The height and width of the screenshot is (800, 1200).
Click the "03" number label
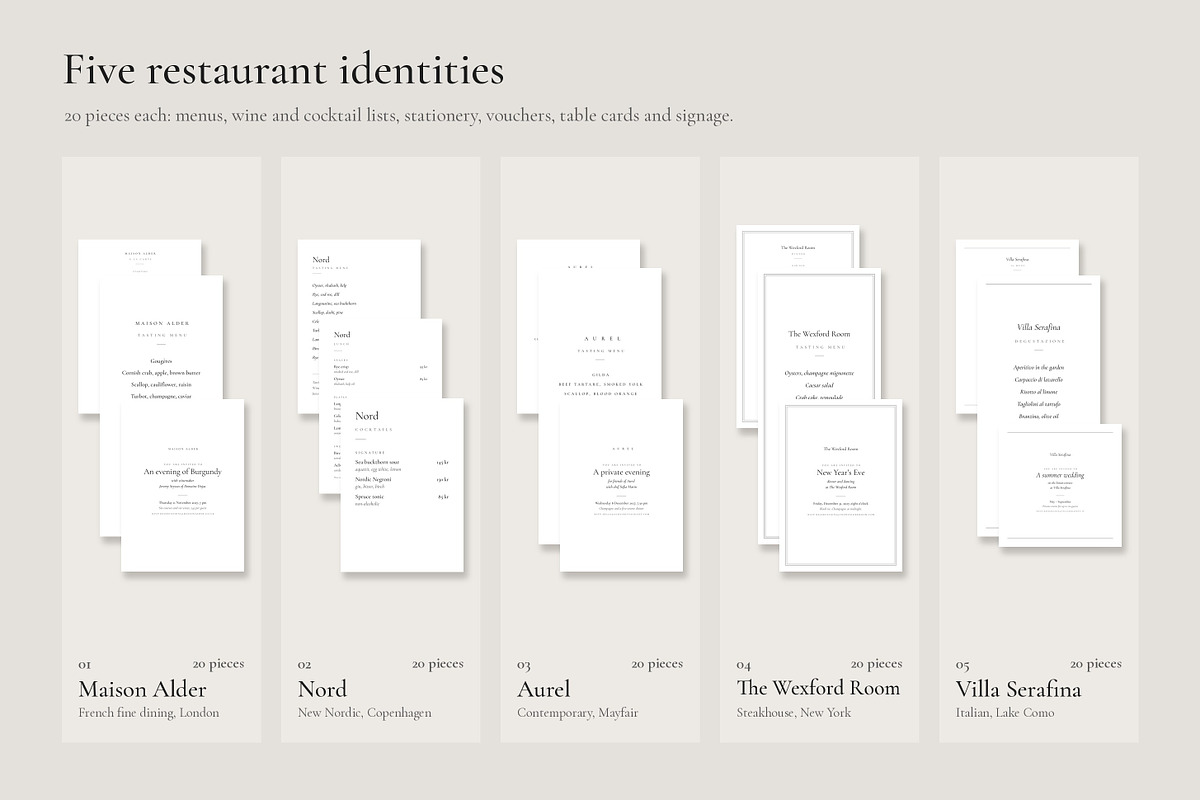[x=524, y=665]
